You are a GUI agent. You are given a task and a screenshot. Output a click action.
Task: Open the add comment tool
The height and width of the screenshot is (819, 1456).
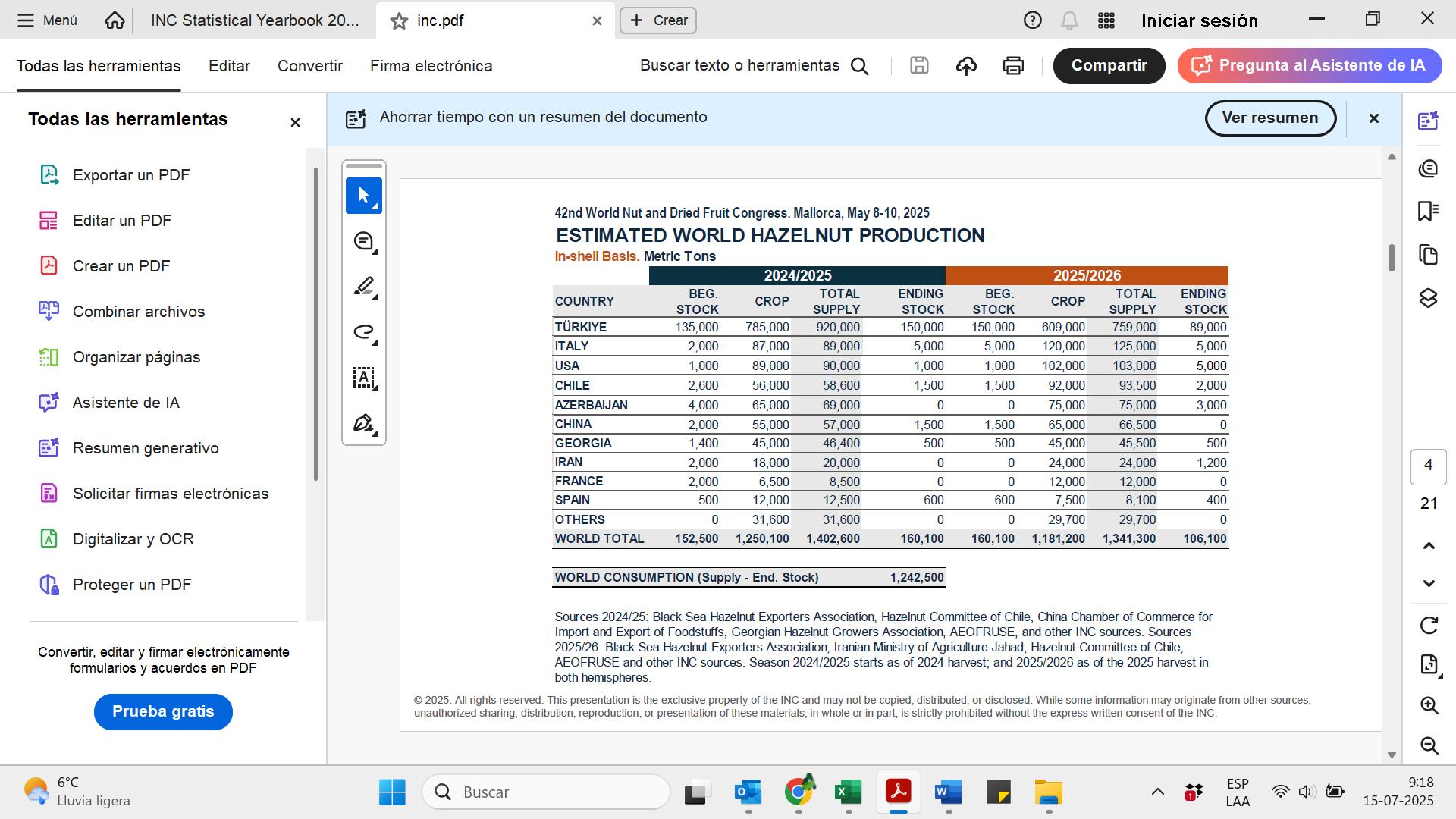pos(363,241)
